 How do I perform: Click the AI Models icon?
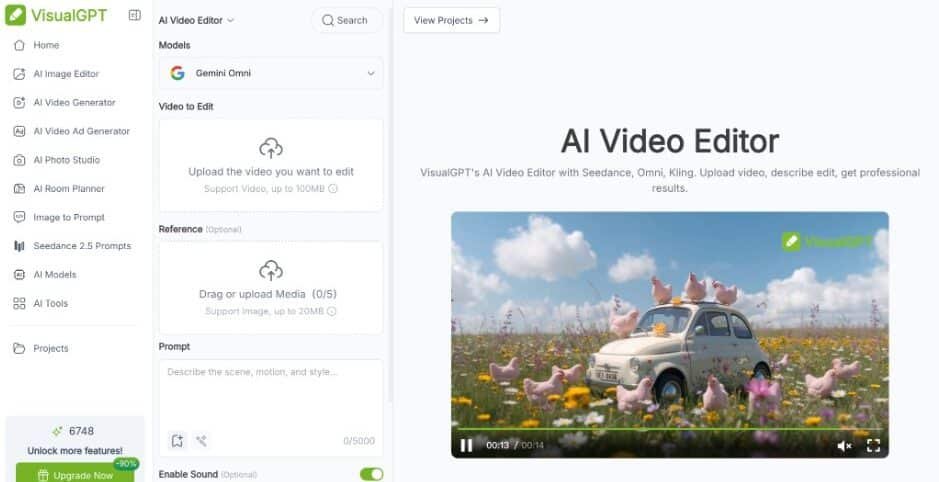[x=19, y=274]
